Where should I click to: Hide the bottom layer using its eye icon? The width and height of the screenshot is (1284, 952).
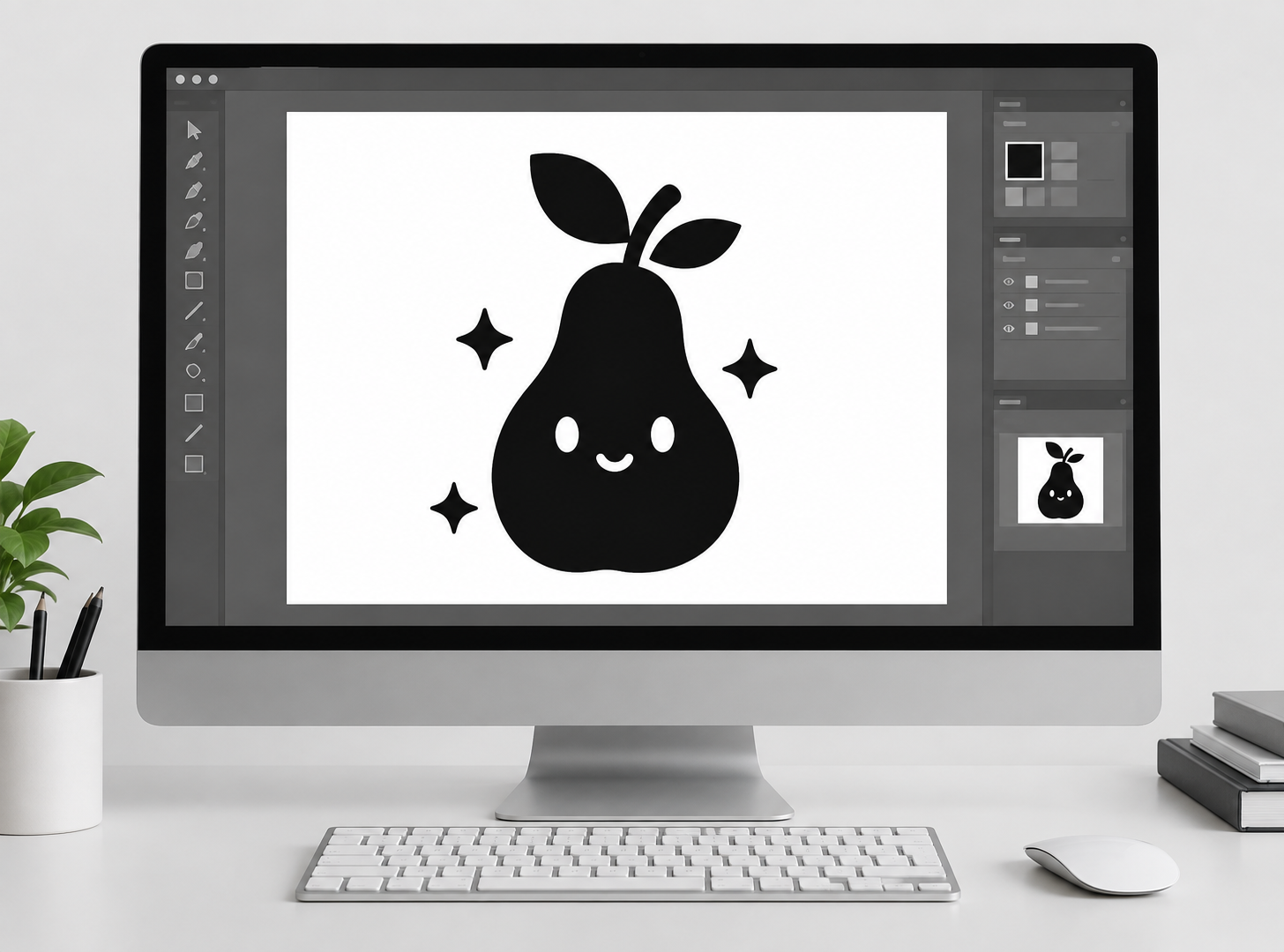click(x=1009, y=329)
